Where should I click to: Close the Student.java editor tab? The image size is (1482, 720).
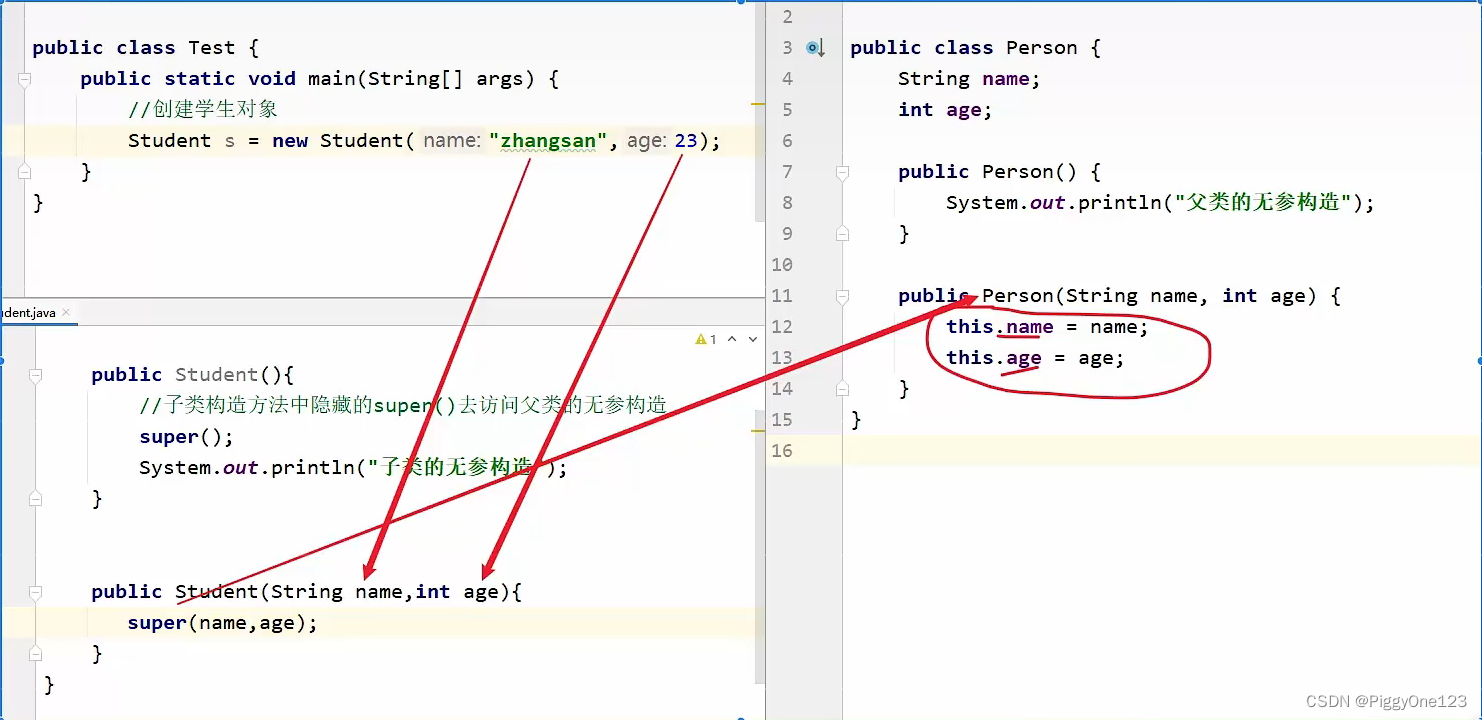coord(66,313)
